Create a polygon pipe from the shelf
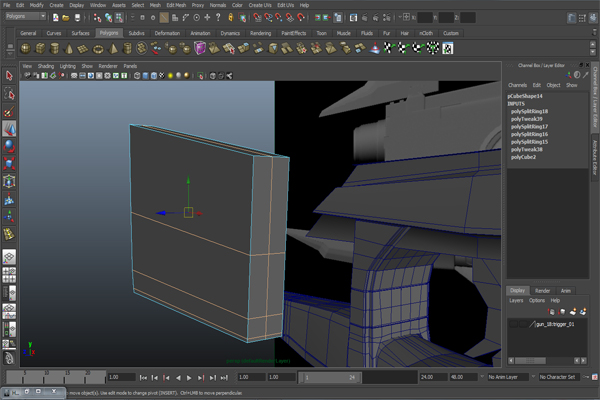 127,49
